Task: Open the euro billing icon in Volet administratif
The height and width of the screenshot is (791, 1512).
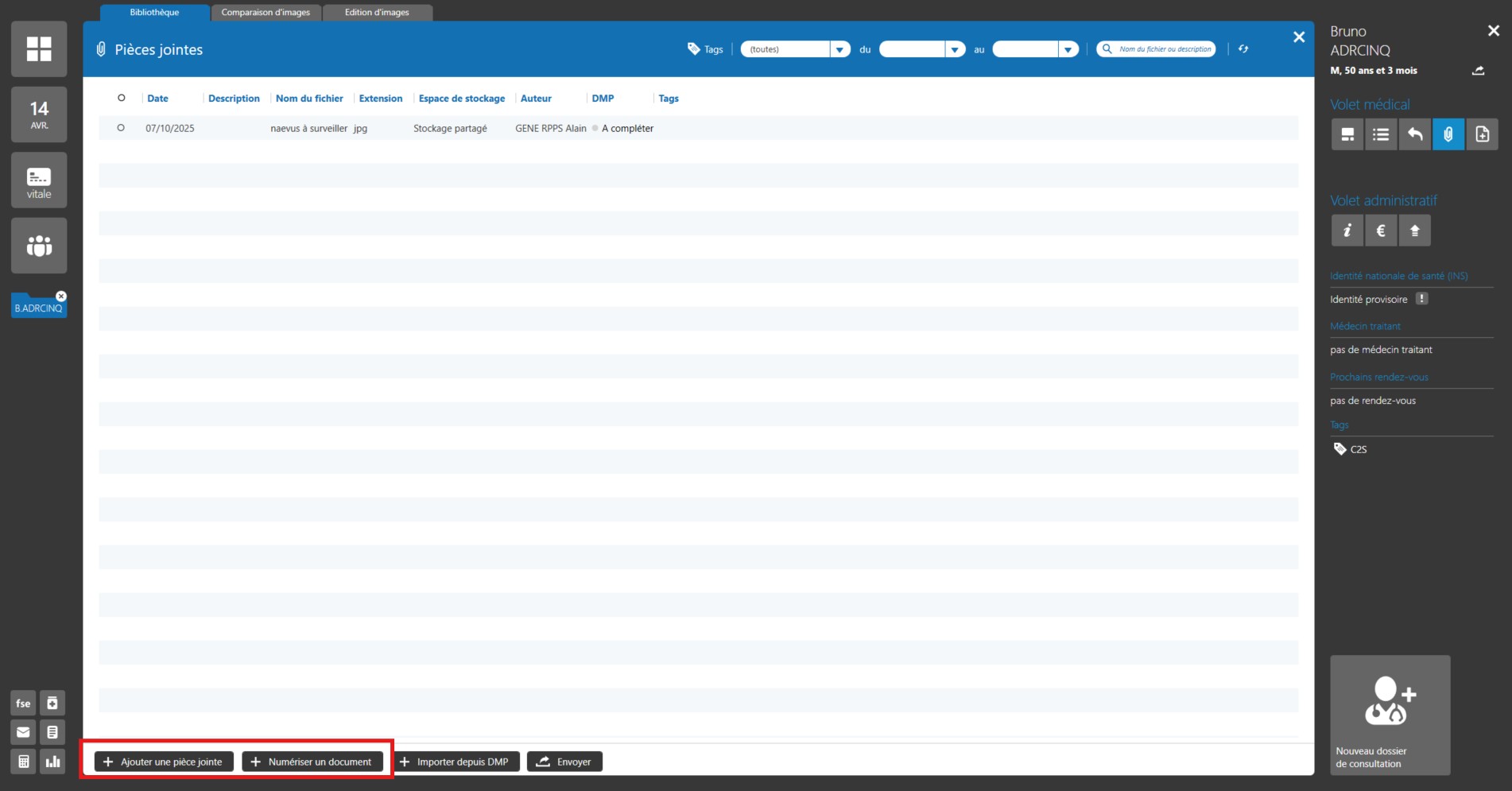Action: 1381,231
